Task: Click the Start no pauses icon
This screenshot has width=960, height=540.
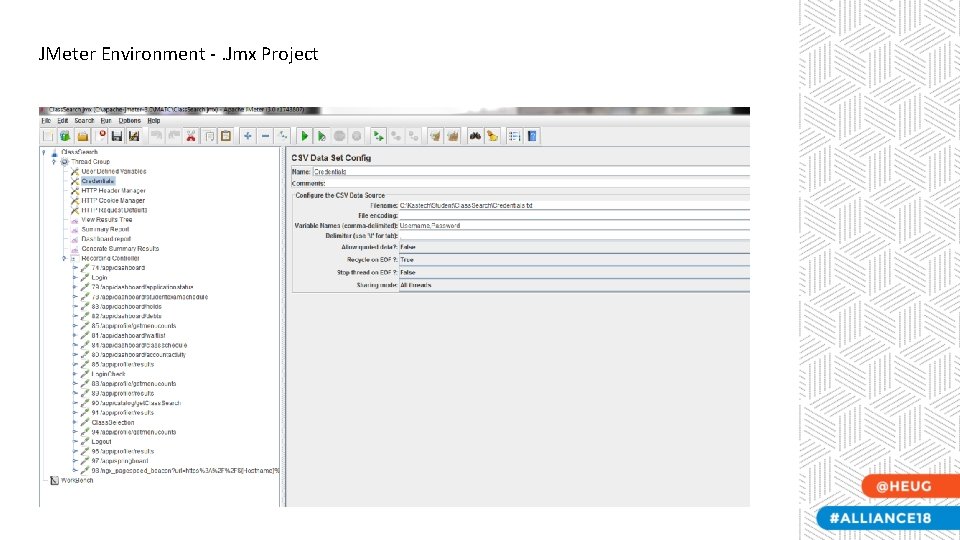Action: point(321,136)
